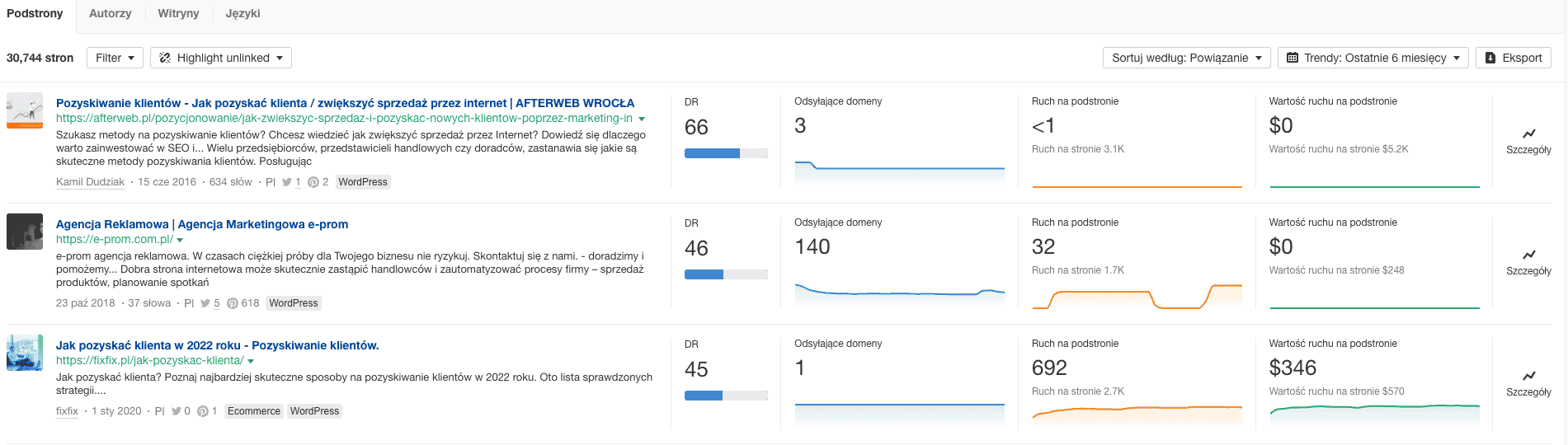Image resolution: width=1568 pixels, height=445 pixels.
Task: Open Szczegóły trend icon for afterweb result
Action: click(x=1528, y=133)
